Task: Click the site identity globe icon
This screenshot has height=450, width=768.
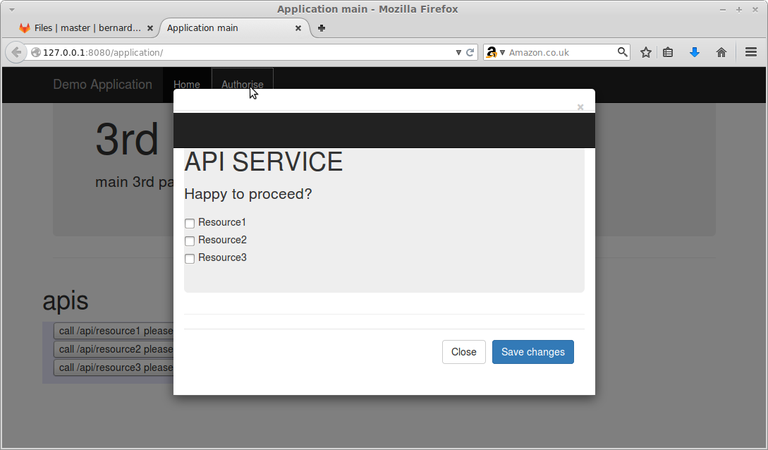Action: (x=35, y=52)
